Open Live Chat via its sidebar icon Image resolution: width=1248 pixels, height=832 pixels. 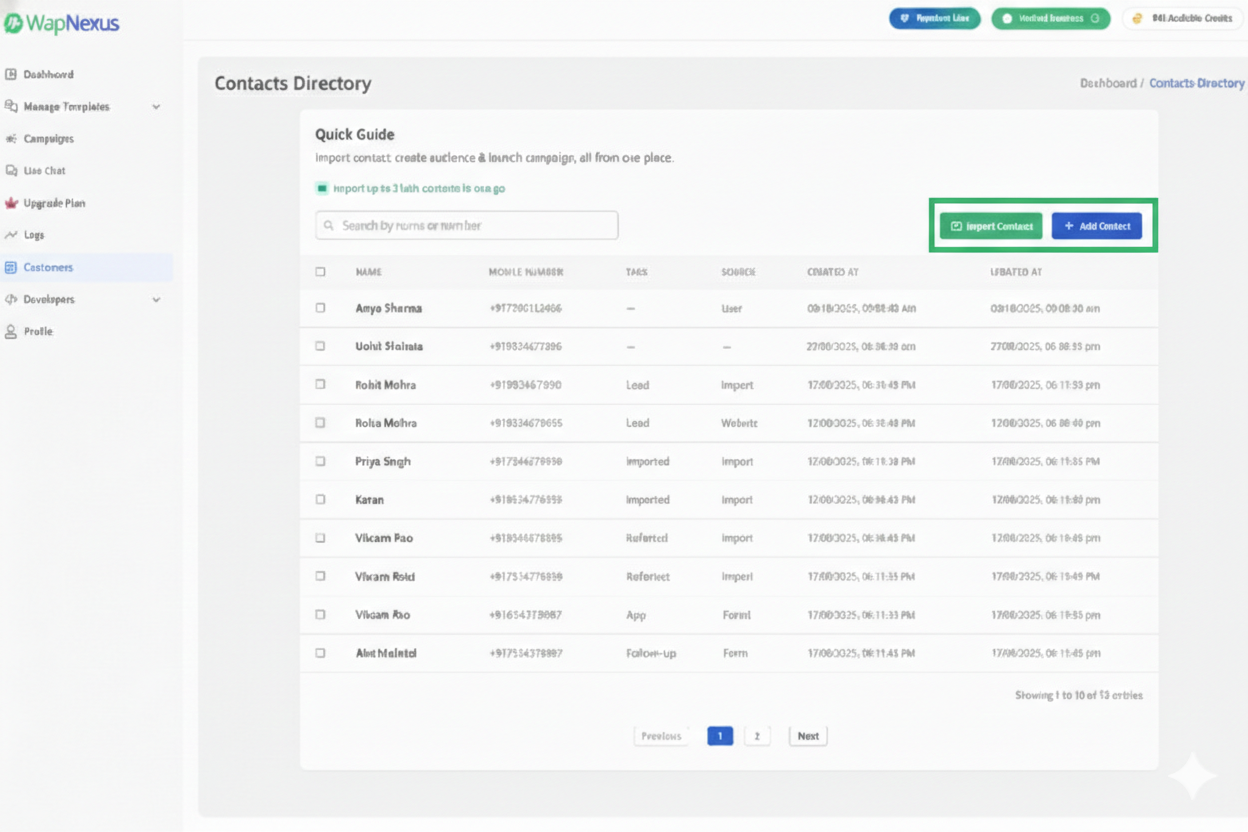11,171
